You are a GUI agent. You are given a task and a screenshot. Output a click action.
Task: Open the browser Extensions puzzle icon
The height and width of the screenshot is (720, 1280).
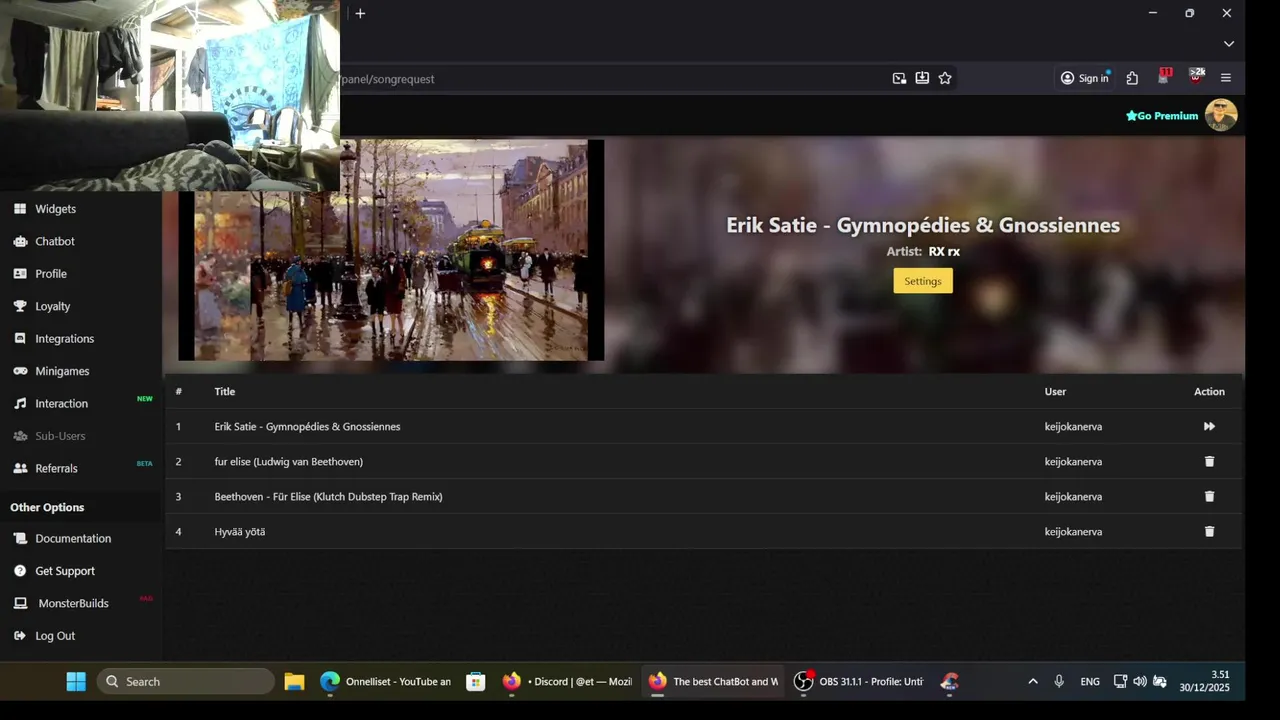[x=1132, y=78]
